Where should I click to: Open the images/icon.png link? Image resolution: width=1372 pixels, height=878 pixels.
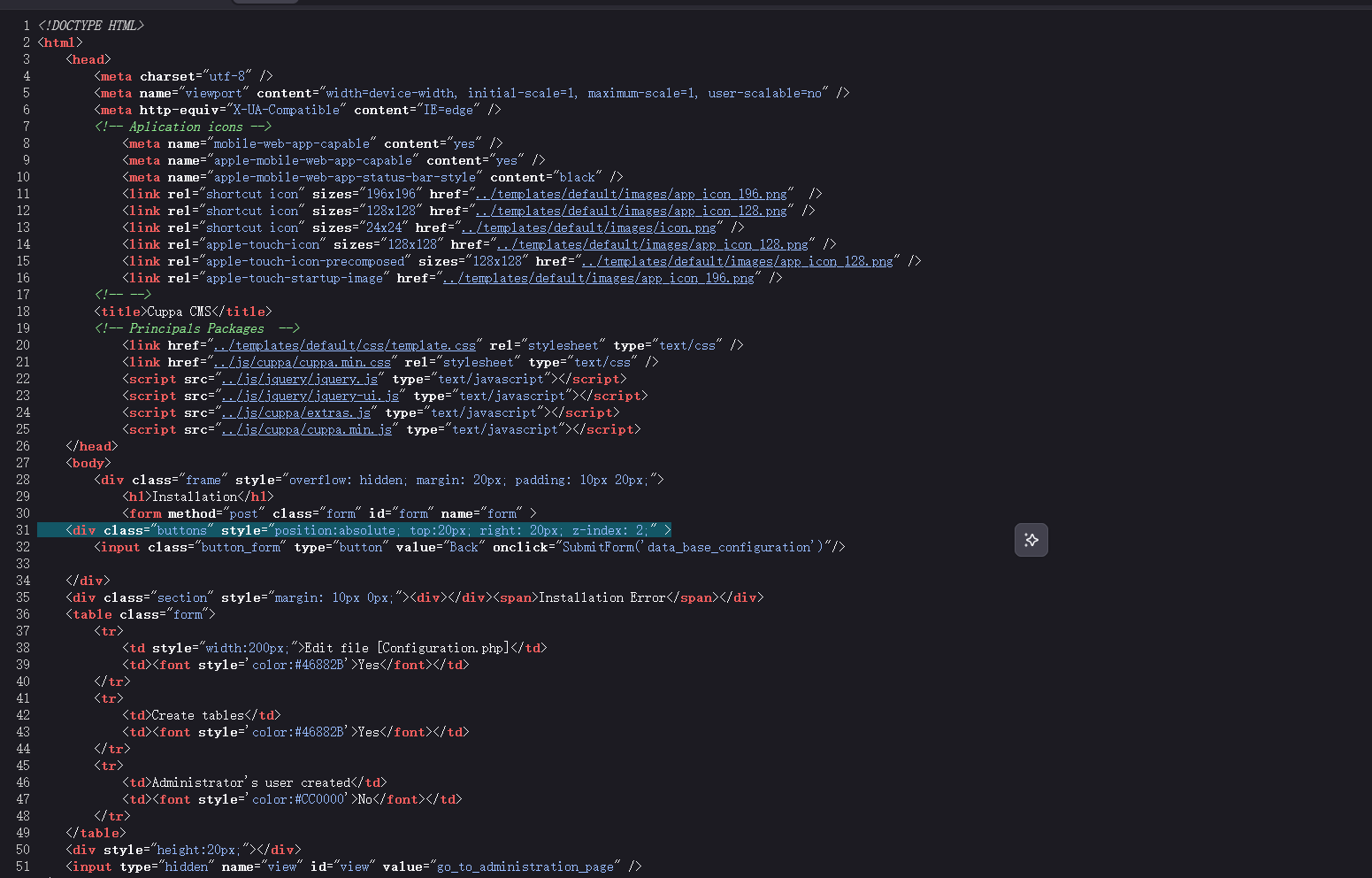[589, 227]
